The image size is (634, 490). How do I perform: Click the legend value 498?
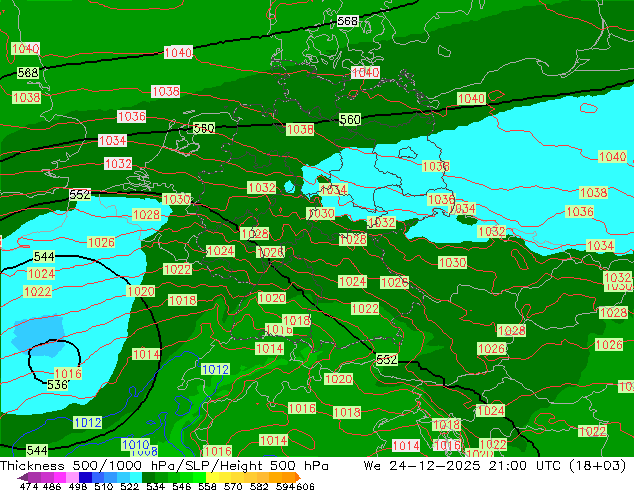click(x=78, y=486)
